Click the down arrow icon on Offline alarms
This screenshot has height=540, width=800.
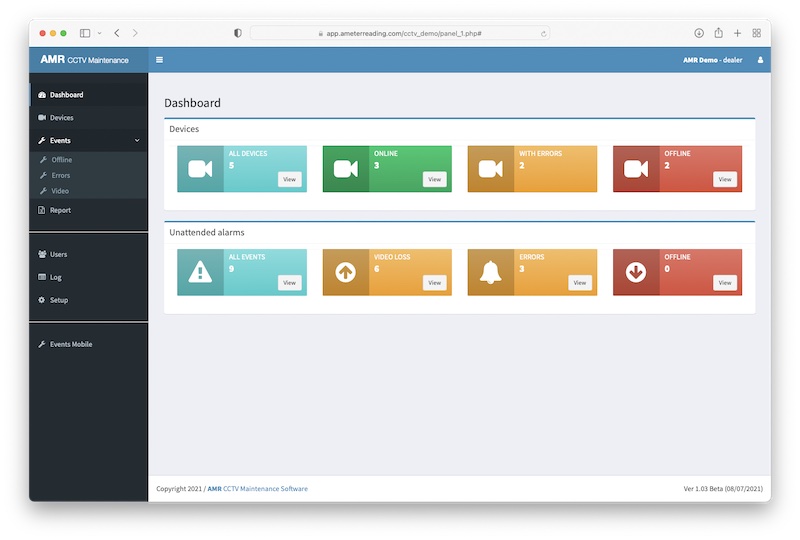[x=636, y=272]
